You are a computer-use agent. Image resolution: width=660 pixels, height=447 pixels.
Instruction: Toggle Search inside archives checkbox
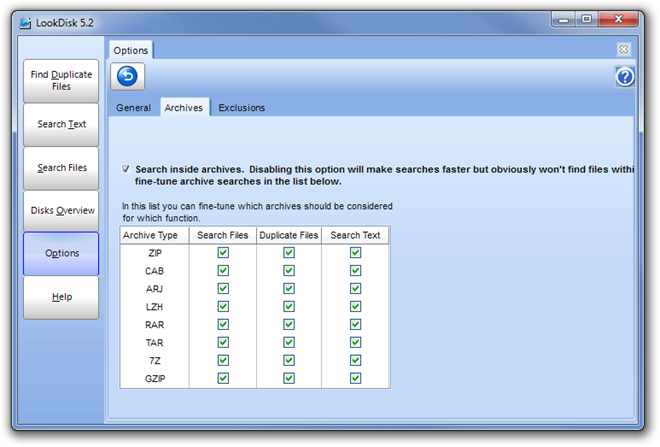pos(125,169)
